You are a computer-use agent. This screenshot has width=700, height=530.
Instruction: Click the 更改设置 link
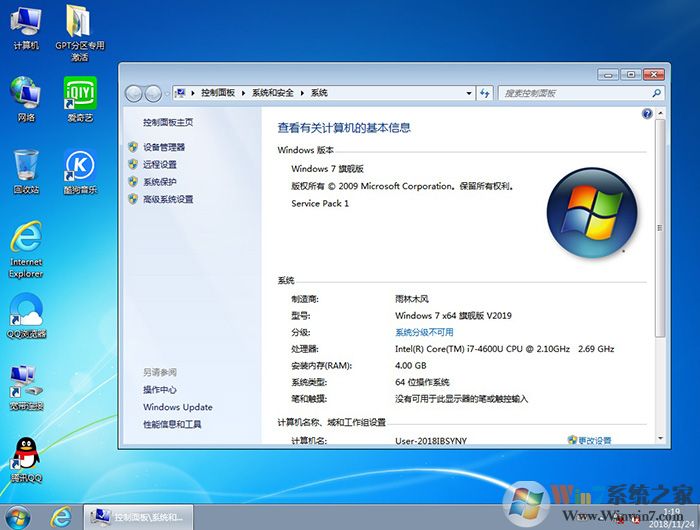click(x=595, y=440)
